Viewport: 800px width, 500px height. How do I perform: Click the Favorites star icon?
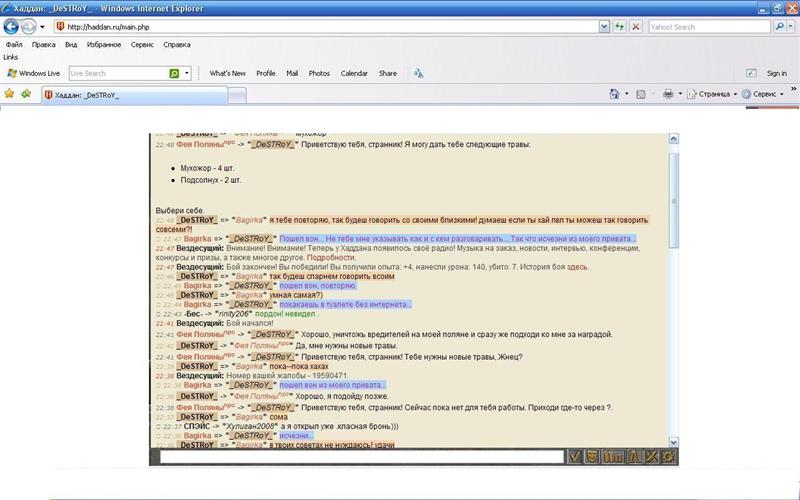pyautogui.click(x=9, y=93)
